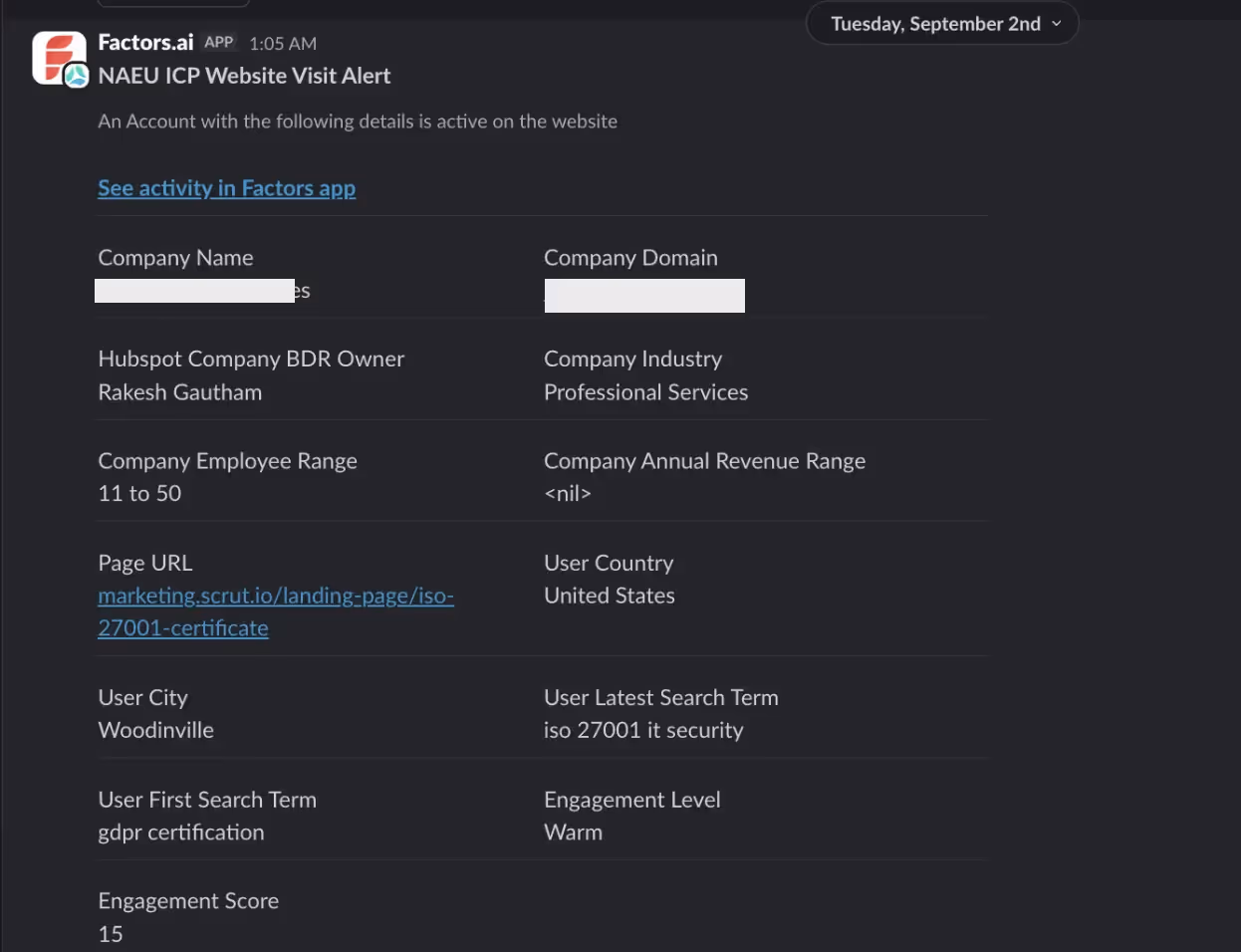This screenshot has width=1241, height=952.
Task: Click the User Country label
Action: (x=609, y=564)
